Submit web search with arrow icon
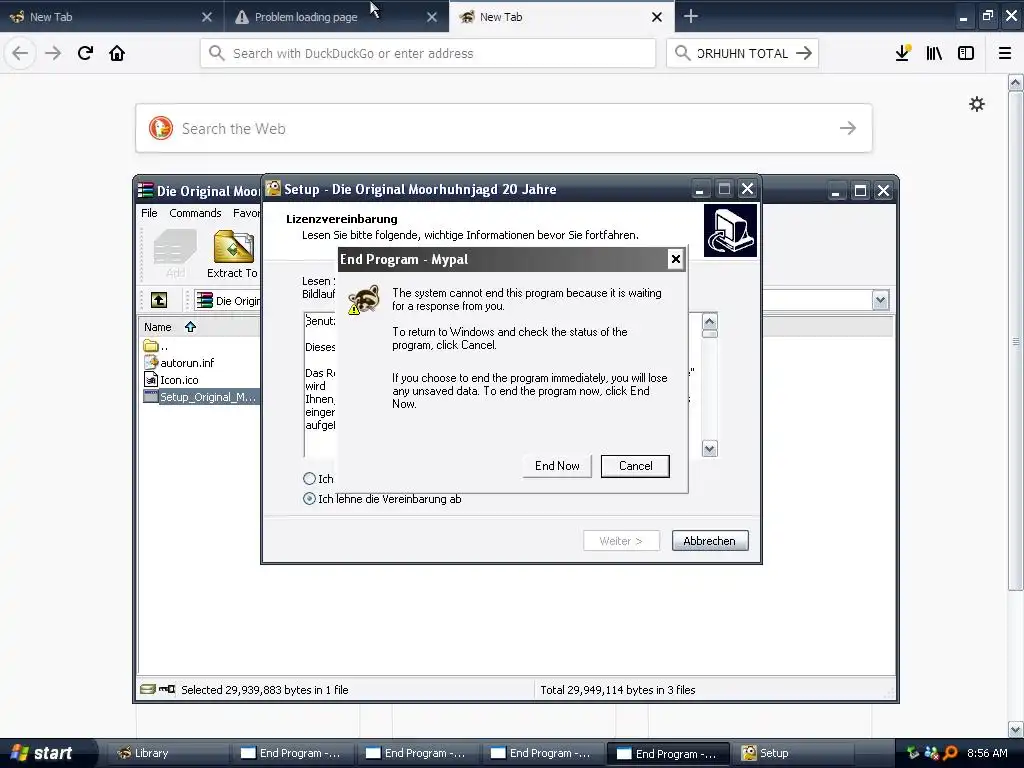Image resolution: width=1024 pixels, height=768 pixels. (848, 128)
